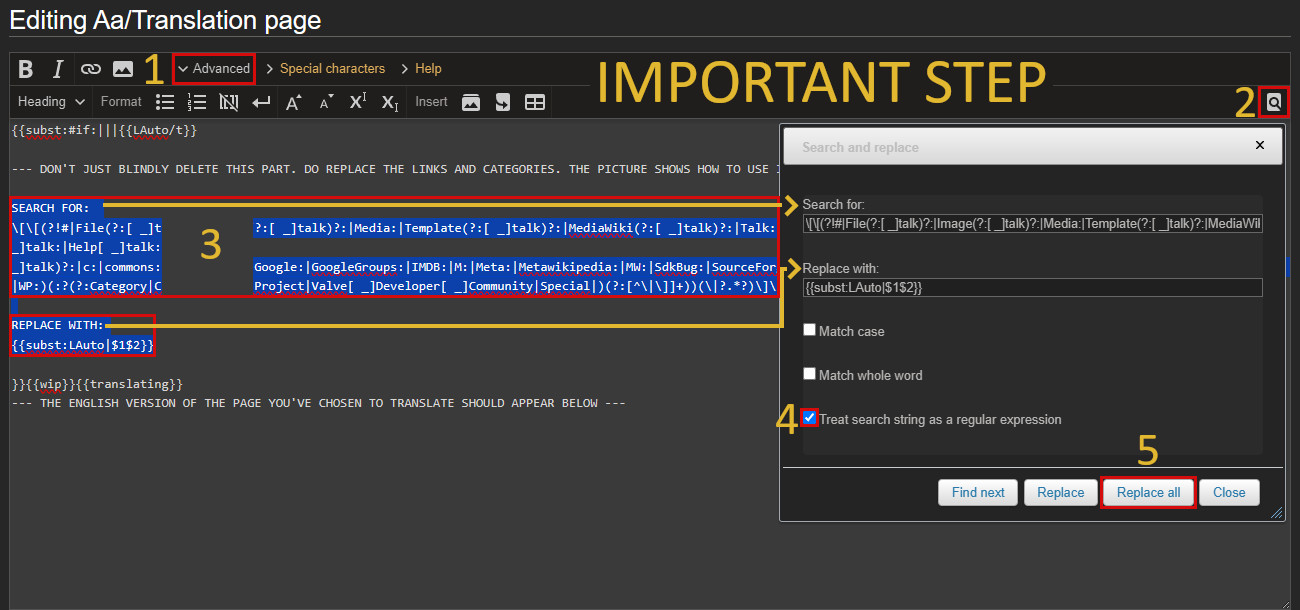
Task: Open the search and replace tool icon
Action: [1274, 102]
